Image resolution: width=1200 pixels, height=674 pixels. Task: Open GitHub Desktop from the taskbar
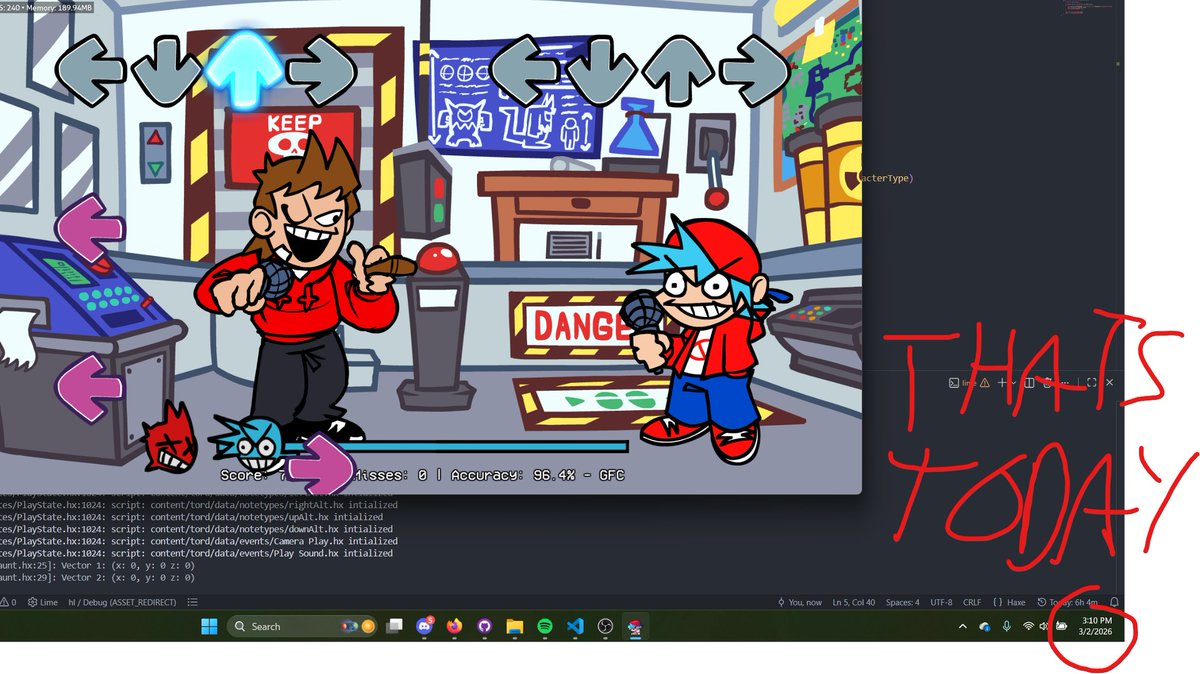485,627
